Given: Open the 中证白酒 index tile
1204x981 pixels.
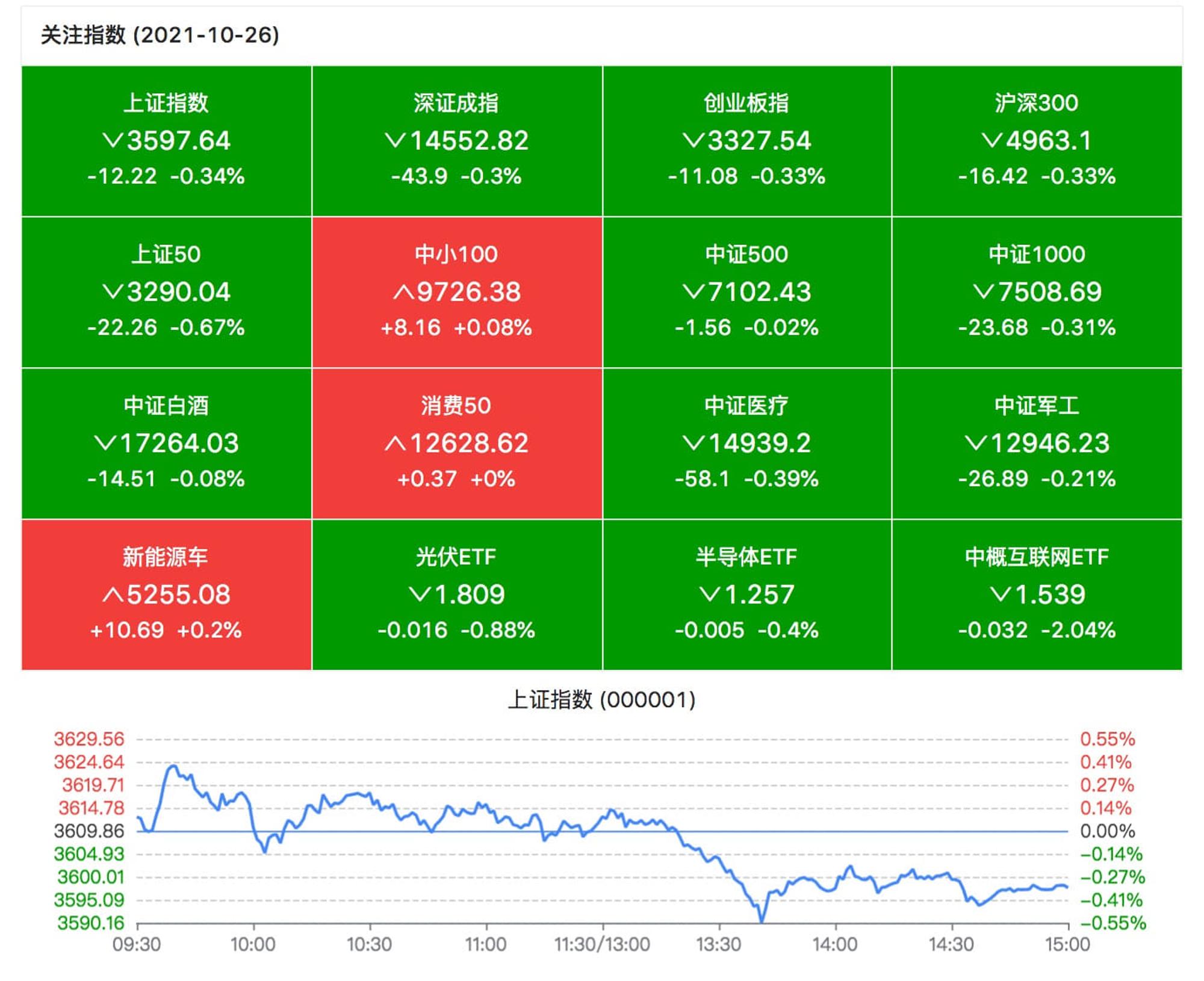Looking at the screenshot, I should coord(166,444).
